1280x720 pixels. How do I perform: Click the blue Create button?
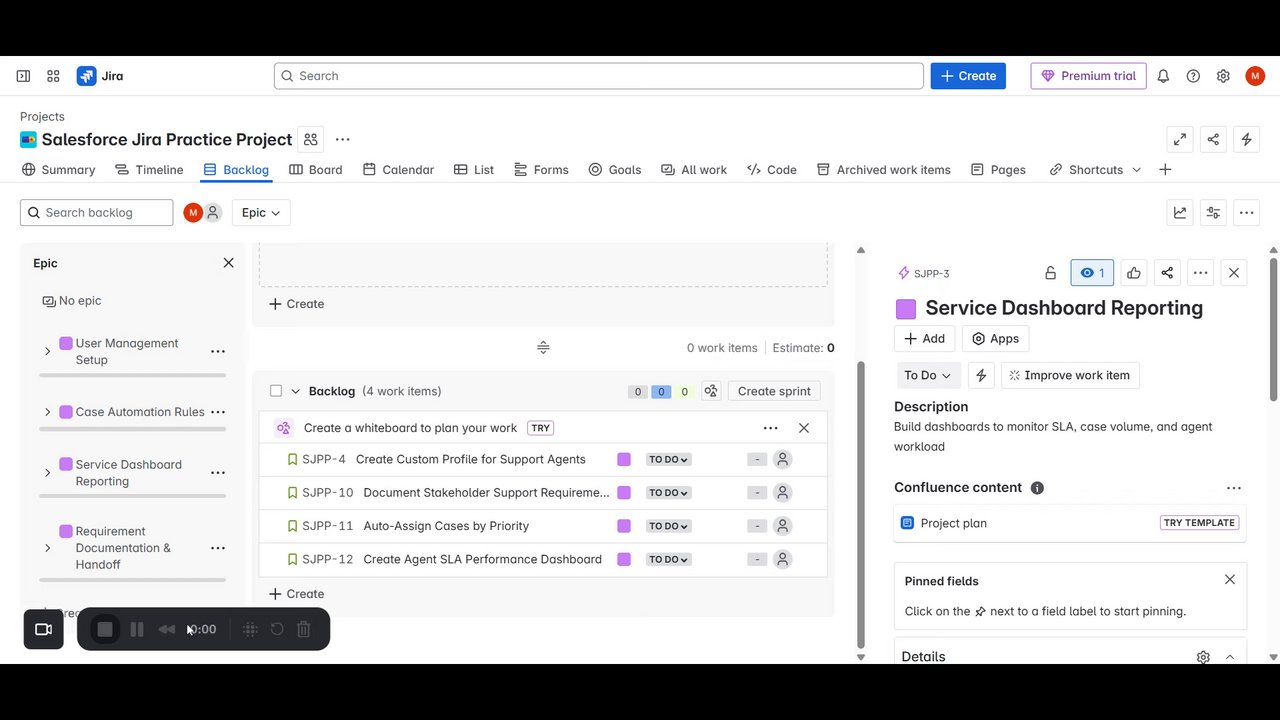pos(968,76)
